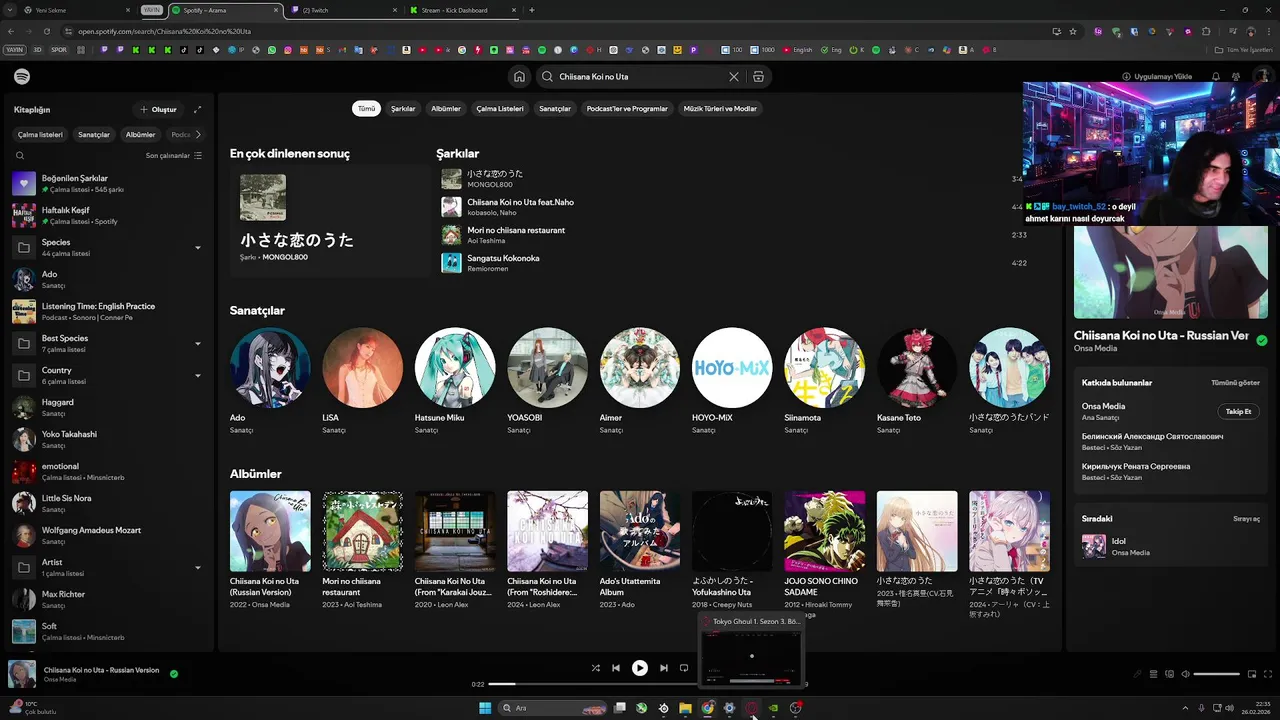Open HOYO-MiX artist thumbnail
Screen dimensions: 1280x720
click(x=732, y=368)
